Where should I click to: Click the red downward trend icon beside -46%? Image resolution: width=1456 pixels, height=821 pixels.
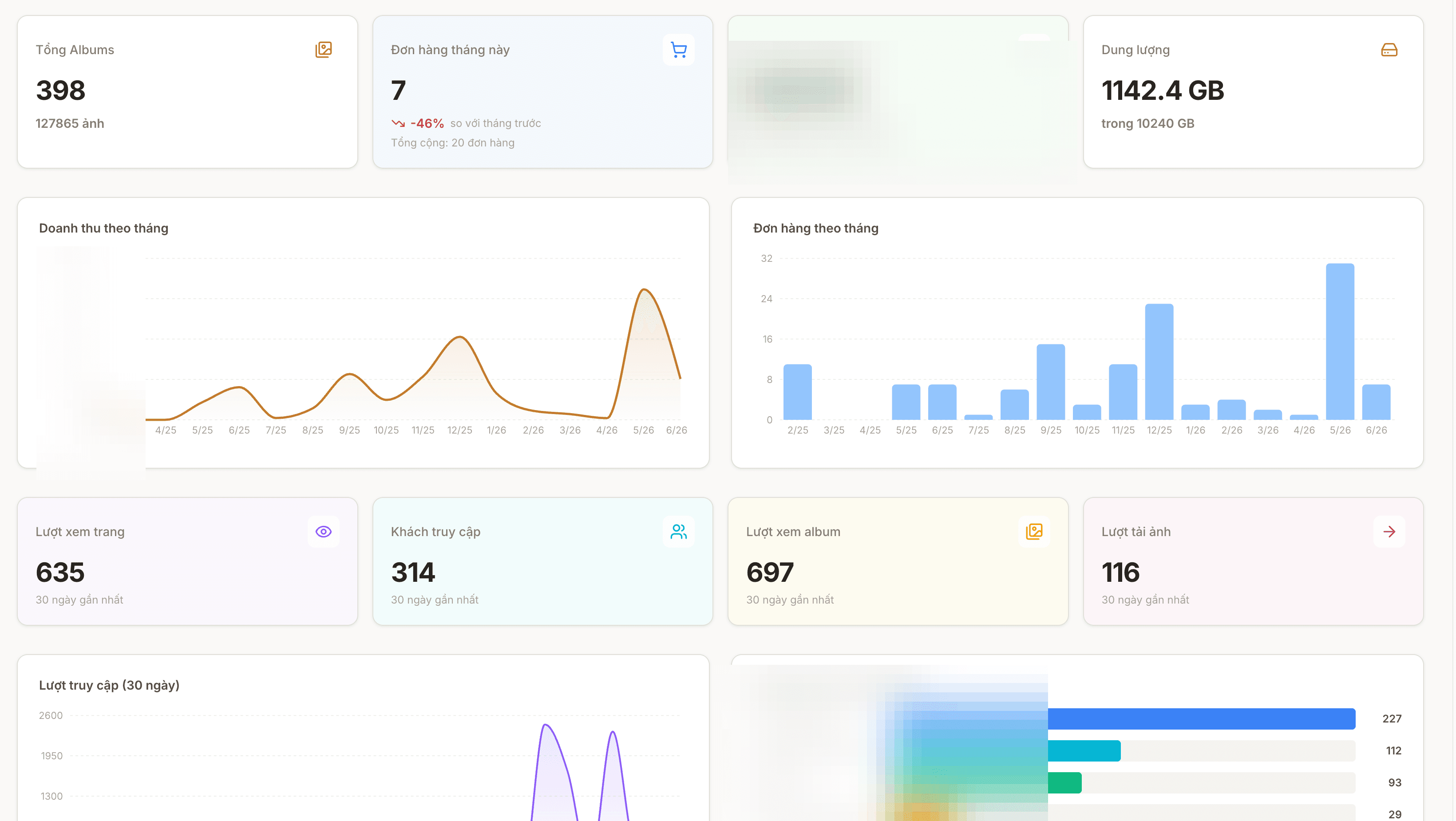click(x=398, y=123)
